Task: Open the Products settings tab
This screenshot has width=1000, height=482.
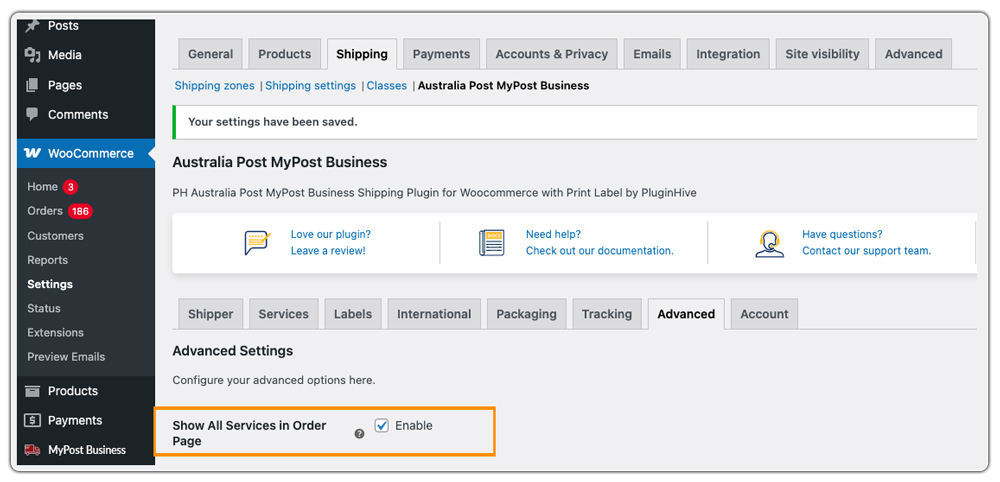Action: pos(284,54)
